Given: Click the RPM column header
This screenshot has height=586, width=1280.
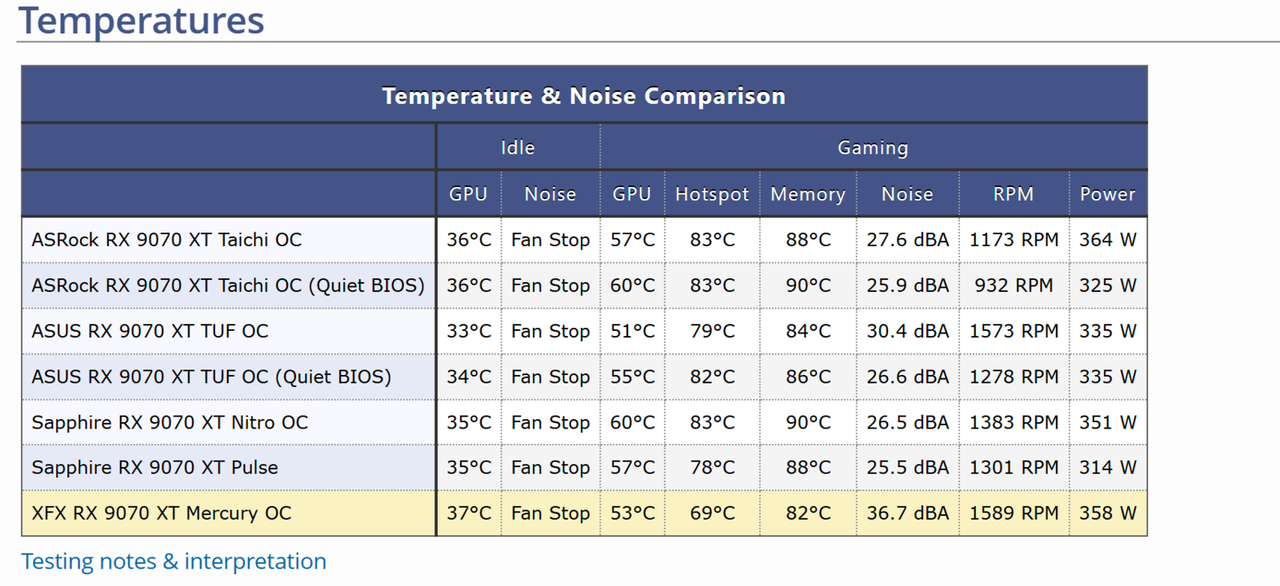Looking at the screenshot, I should (x=1014, y=194).
